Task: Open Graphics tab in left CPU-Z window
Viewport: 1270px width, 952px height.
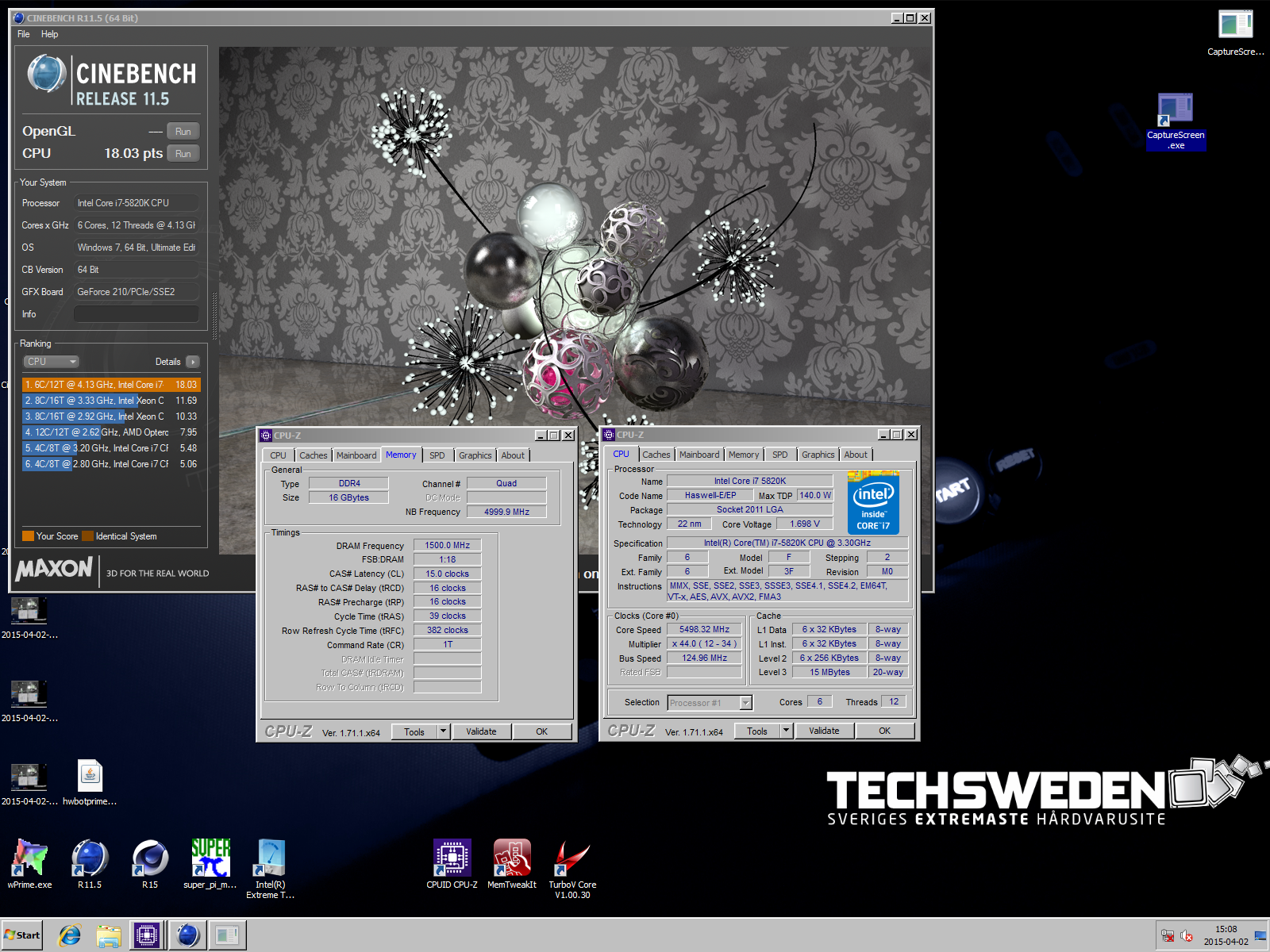Action: click(475, 455)
